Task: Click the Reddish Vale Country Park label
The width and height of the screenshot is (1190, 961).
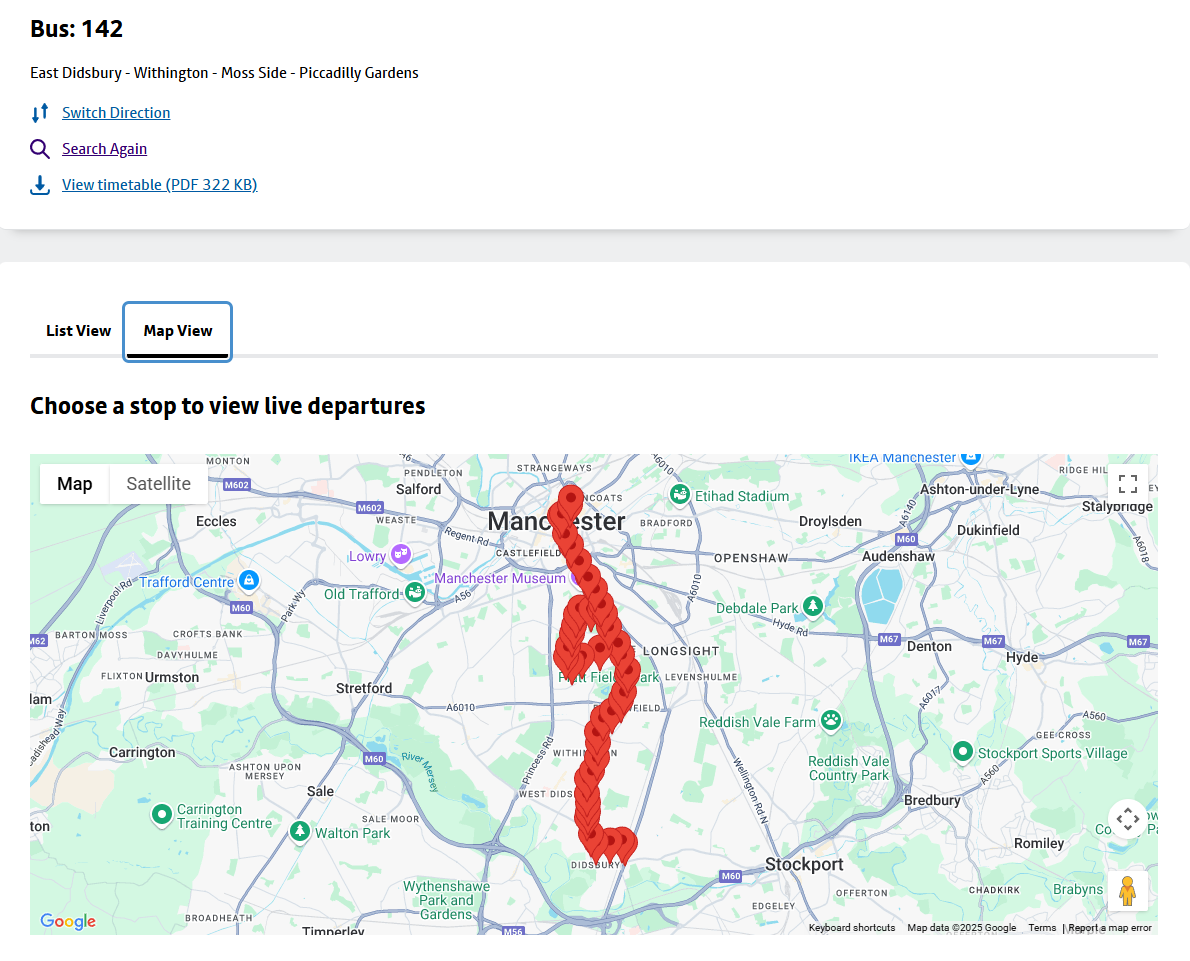Action: coord(848,768)
